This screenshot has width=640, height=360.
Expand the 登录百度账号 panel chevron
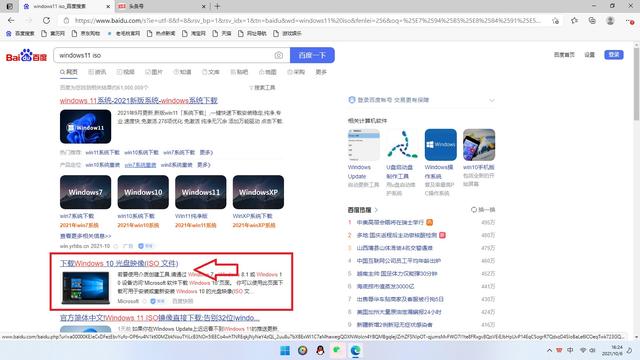[x=492, y=100]
